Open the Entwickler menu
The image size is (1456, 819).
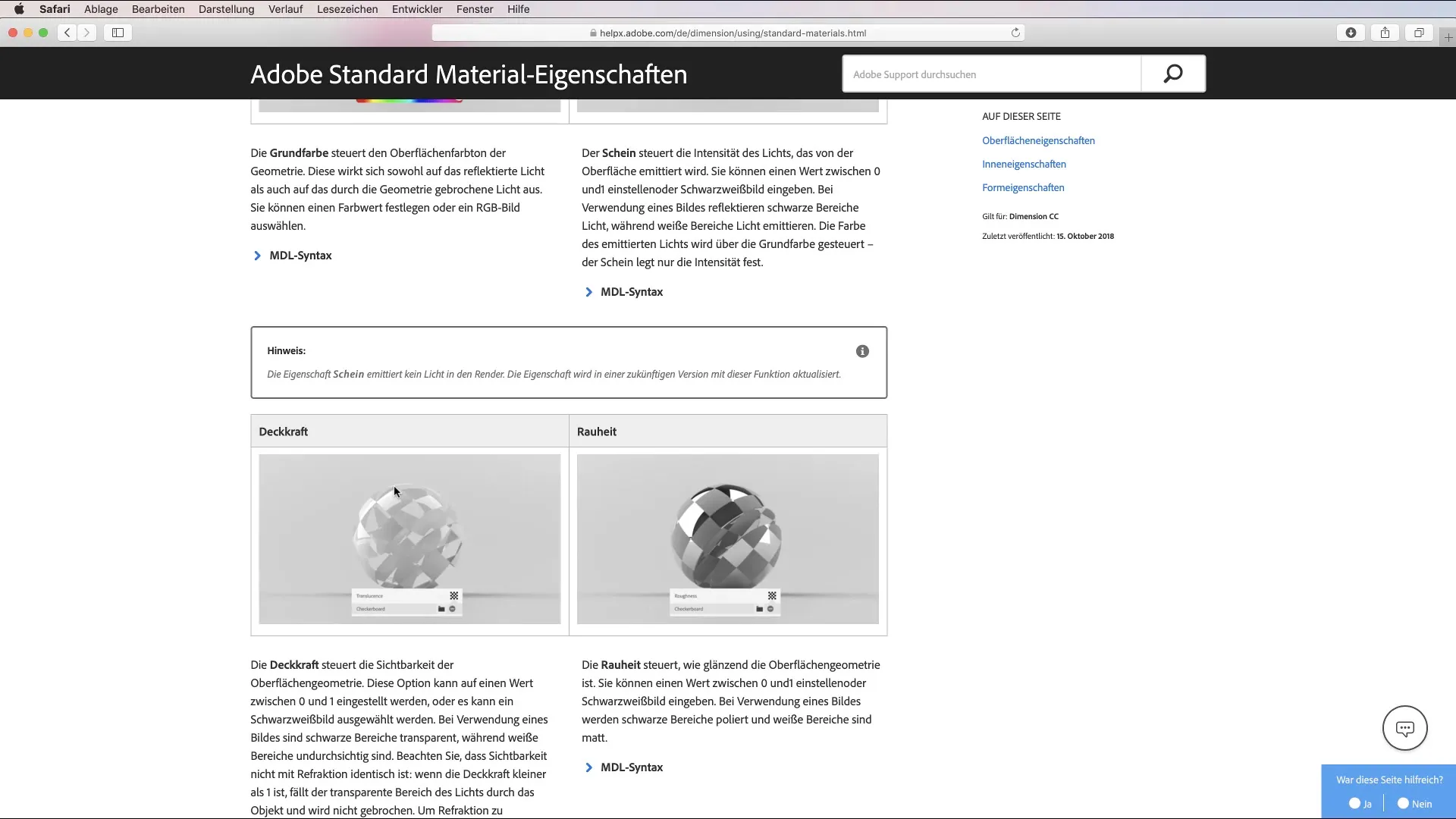point(417,9)
